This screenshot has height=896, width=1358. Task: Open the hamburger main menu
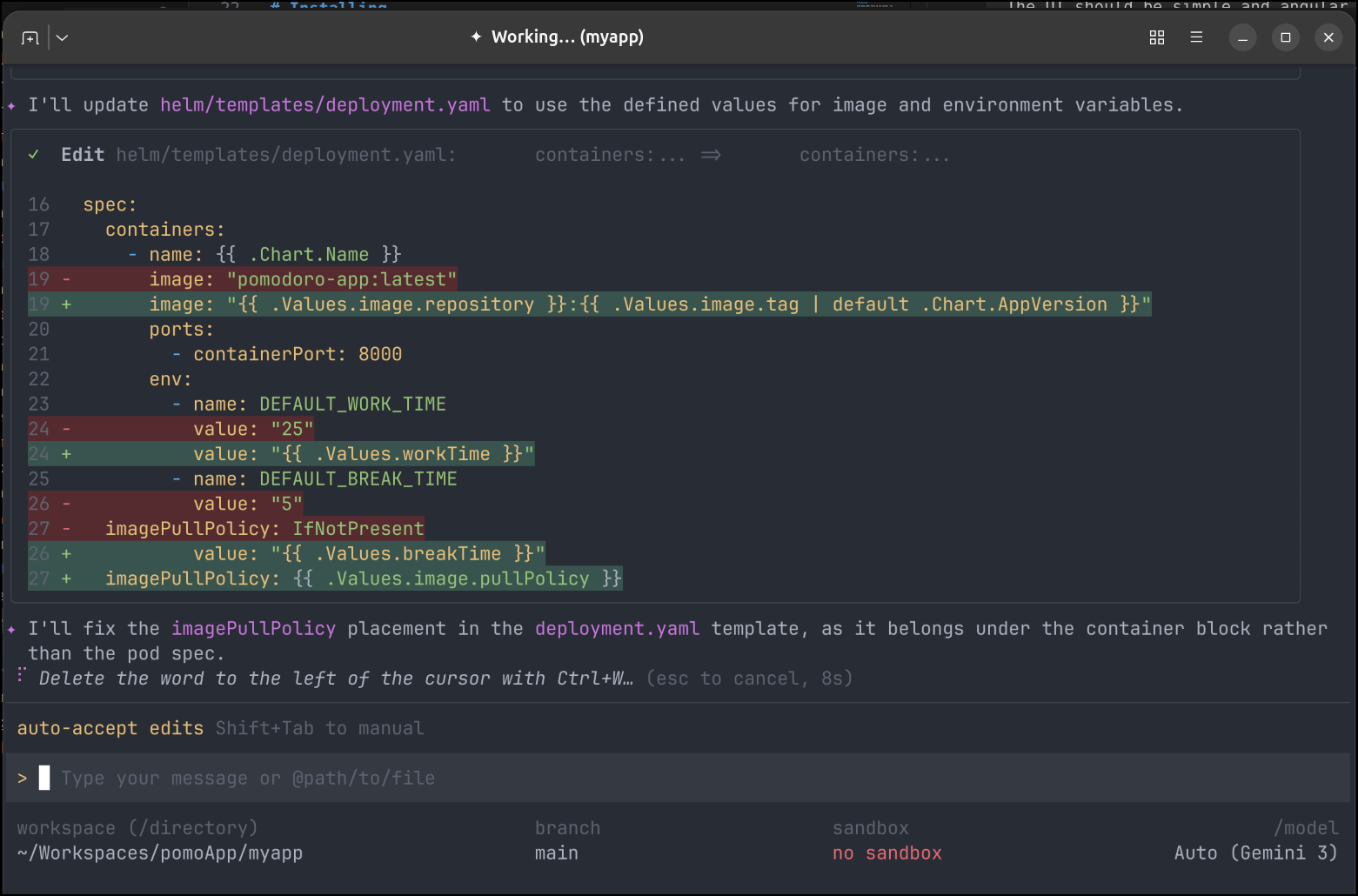pos(1196,37)
